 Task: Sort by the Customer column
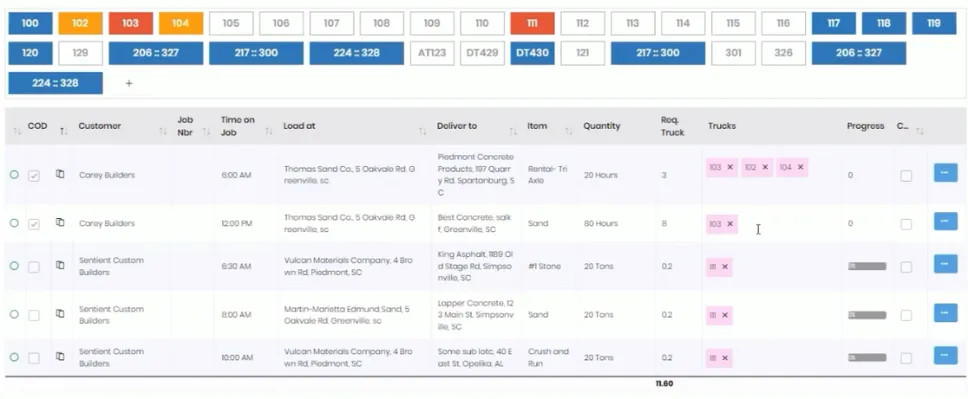point(163,131)
